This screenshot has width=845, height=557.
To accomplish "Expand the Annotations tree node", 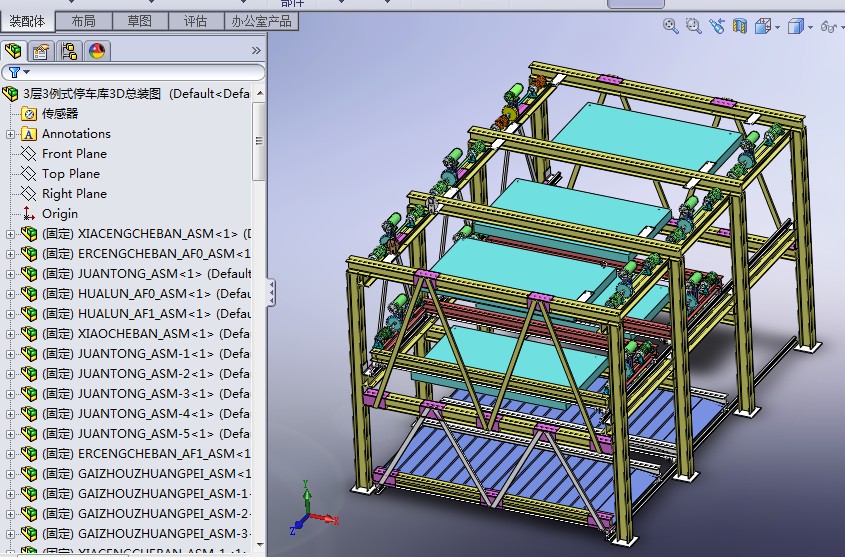I will 11,134.
